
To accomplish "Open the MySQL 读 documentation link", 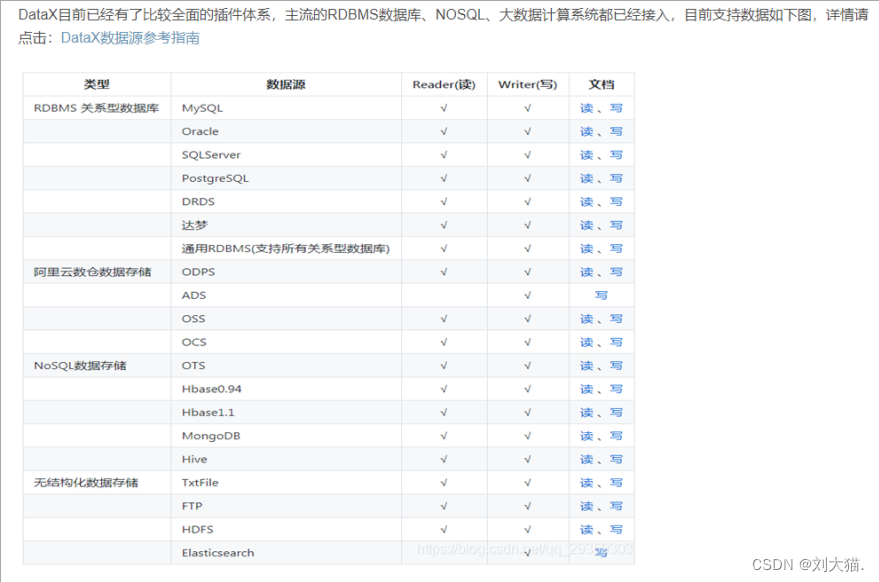I will (585, 108).
